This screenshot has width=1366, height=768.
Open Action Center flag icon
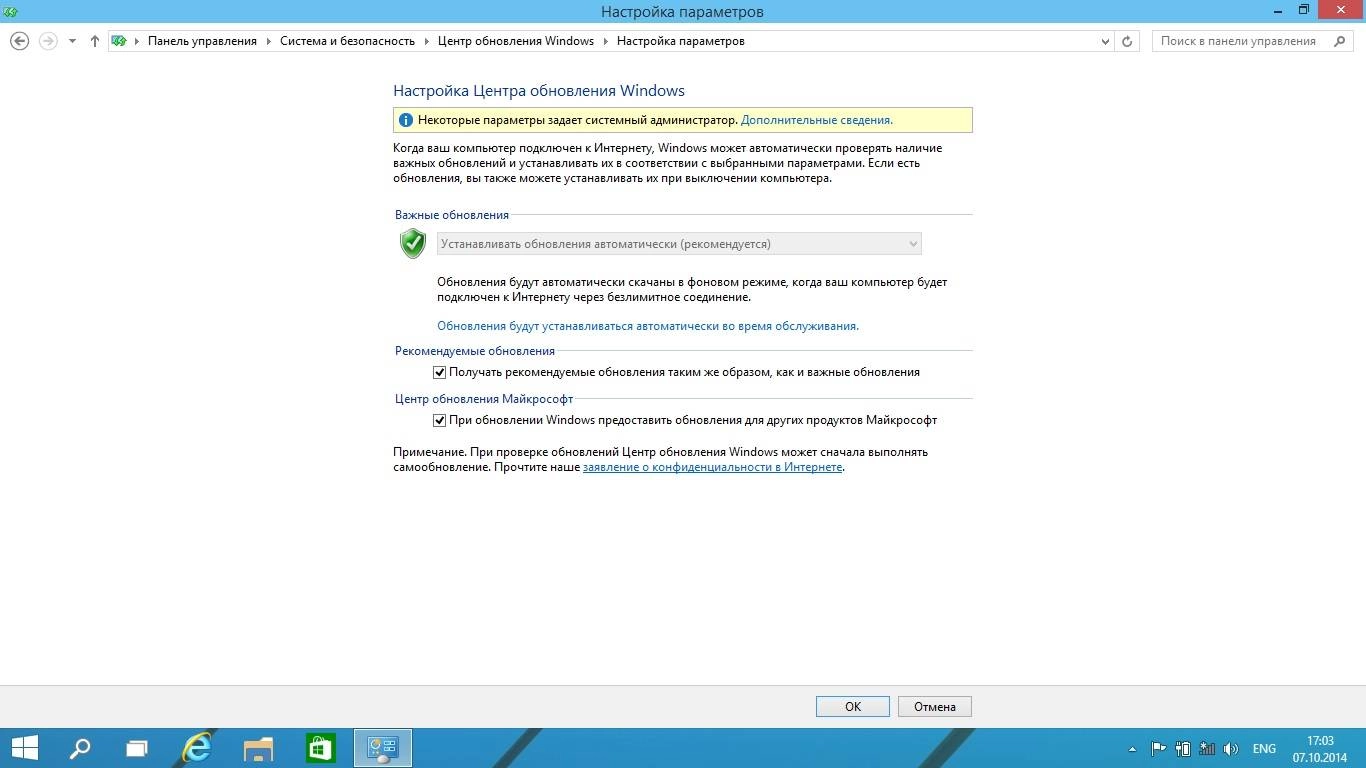point(1158,748)
